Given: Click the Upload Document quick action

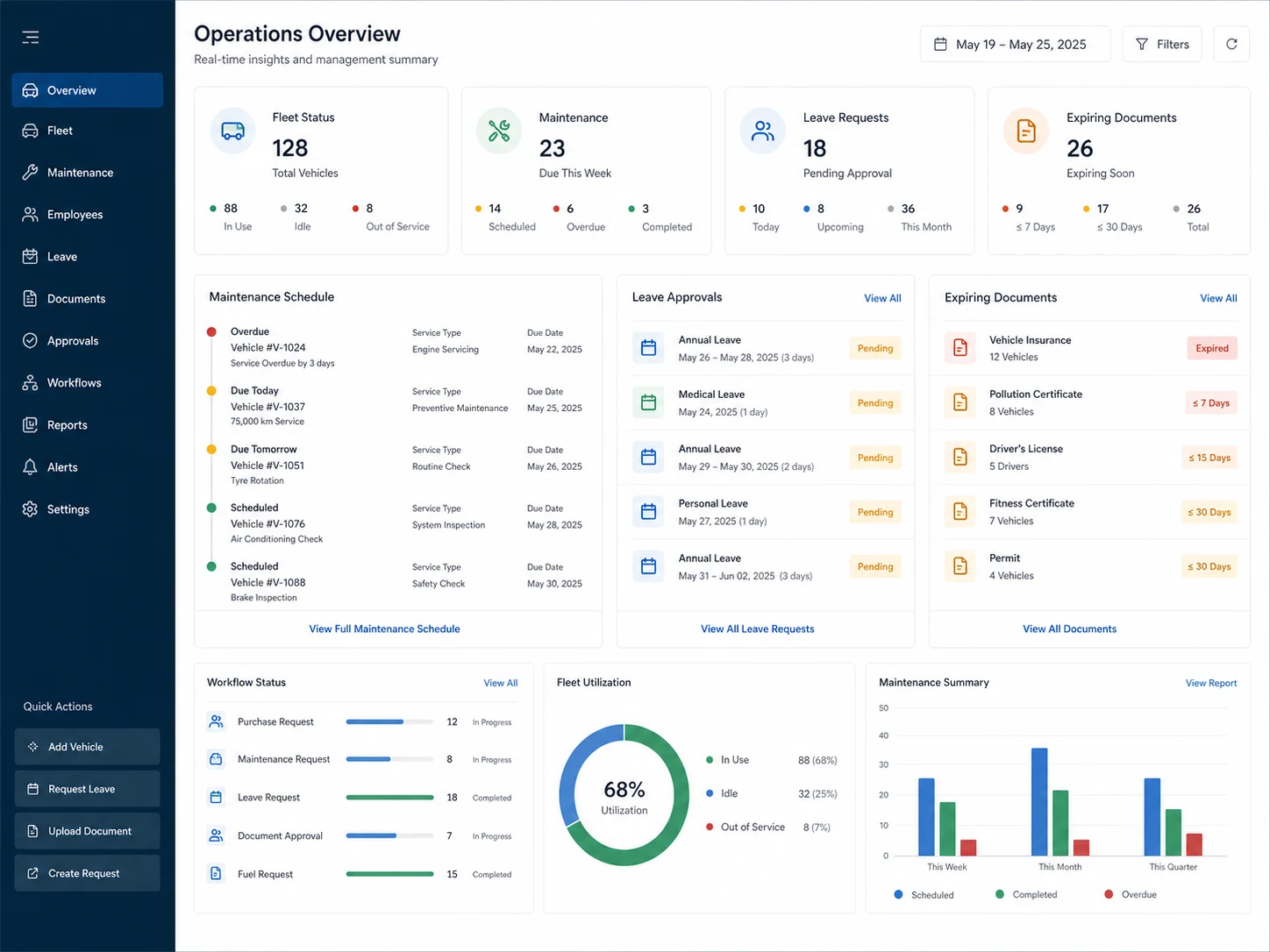Looking at the screenshot, I should (88, 831).
